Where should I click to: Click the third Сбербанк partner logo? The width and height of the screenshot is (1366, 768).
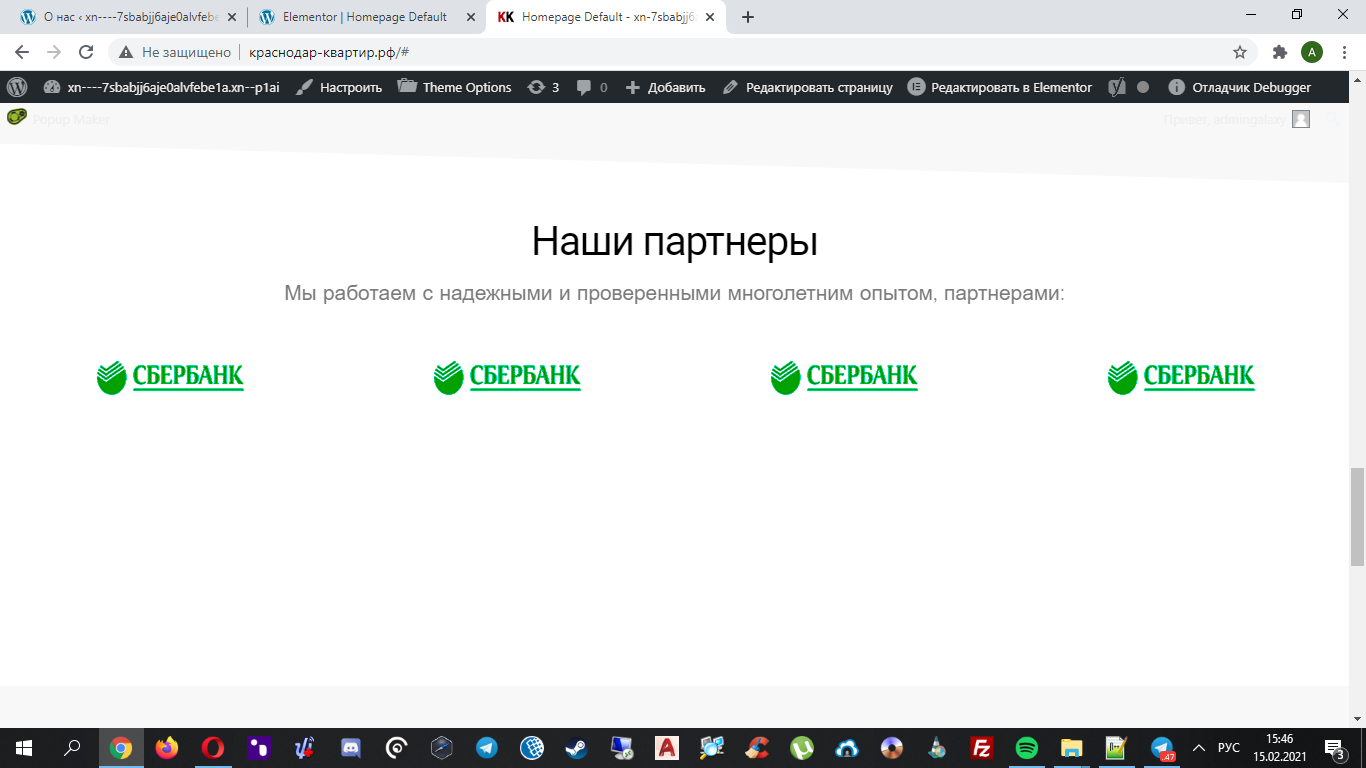coord(844,377)
